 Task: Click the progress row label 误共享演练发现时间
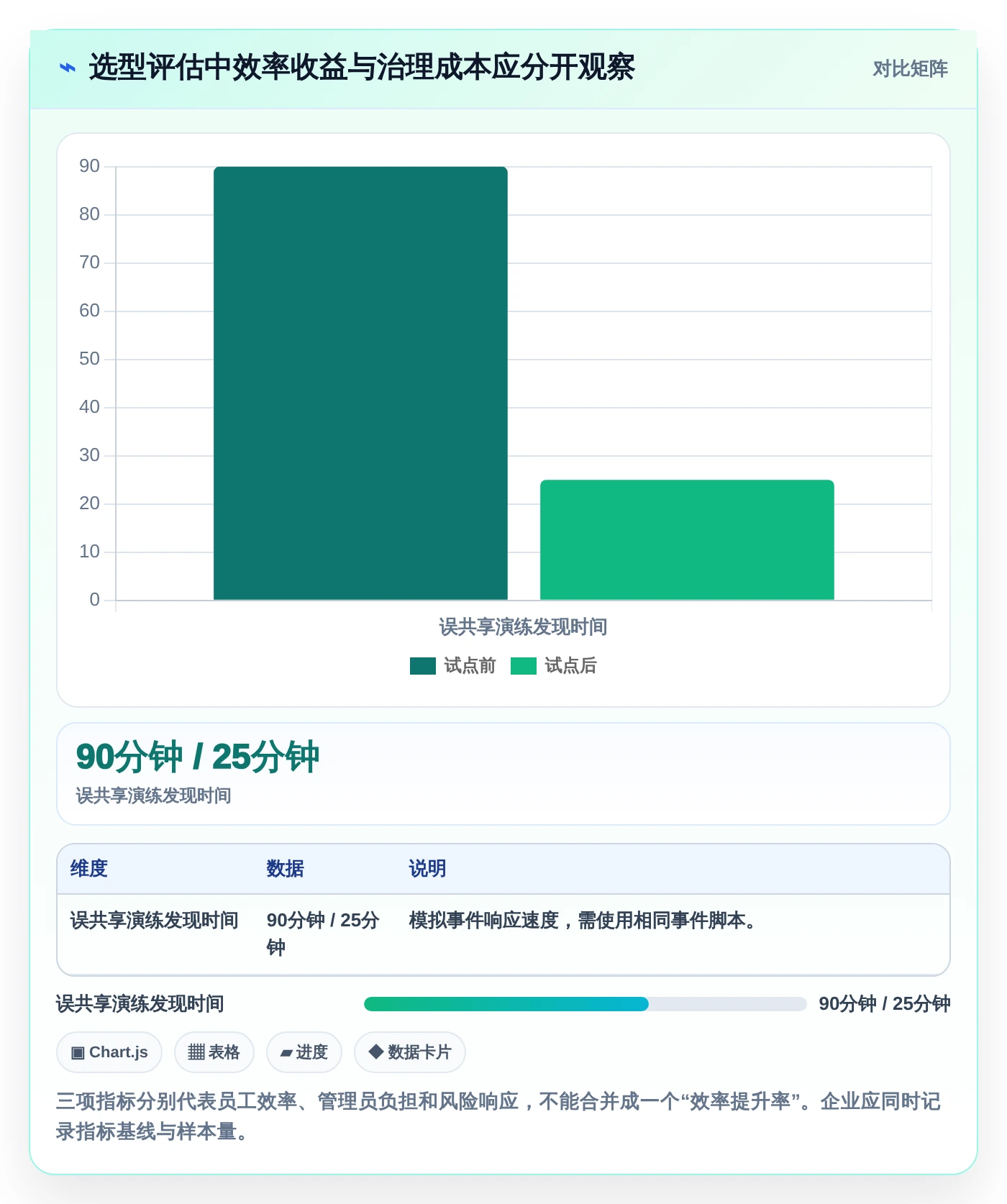click(140, 1004)
